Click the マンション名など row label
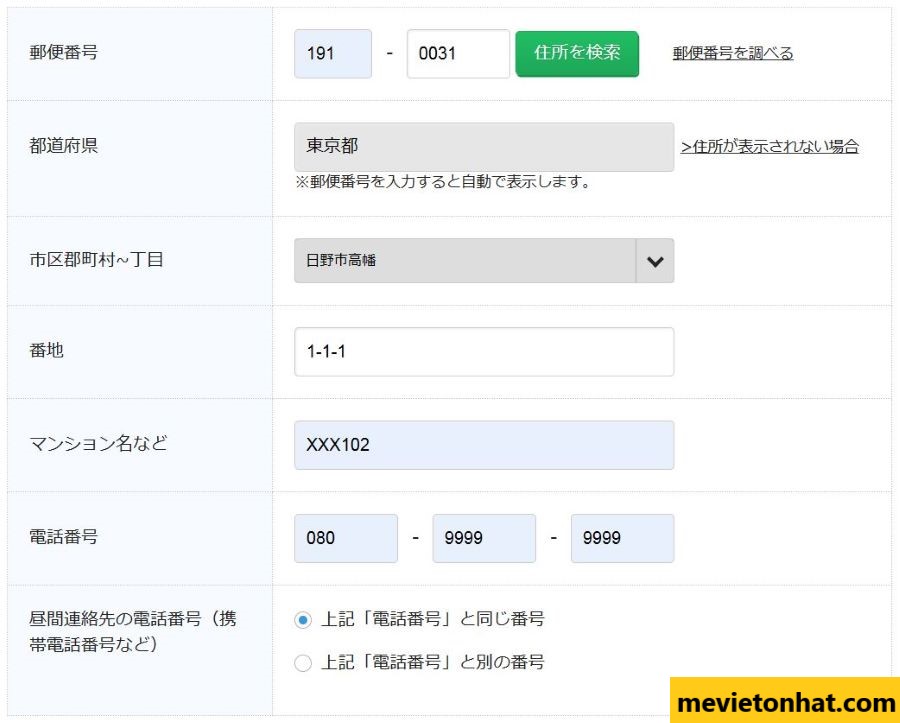Screen dimensions: 900x723 coord(99,443)
